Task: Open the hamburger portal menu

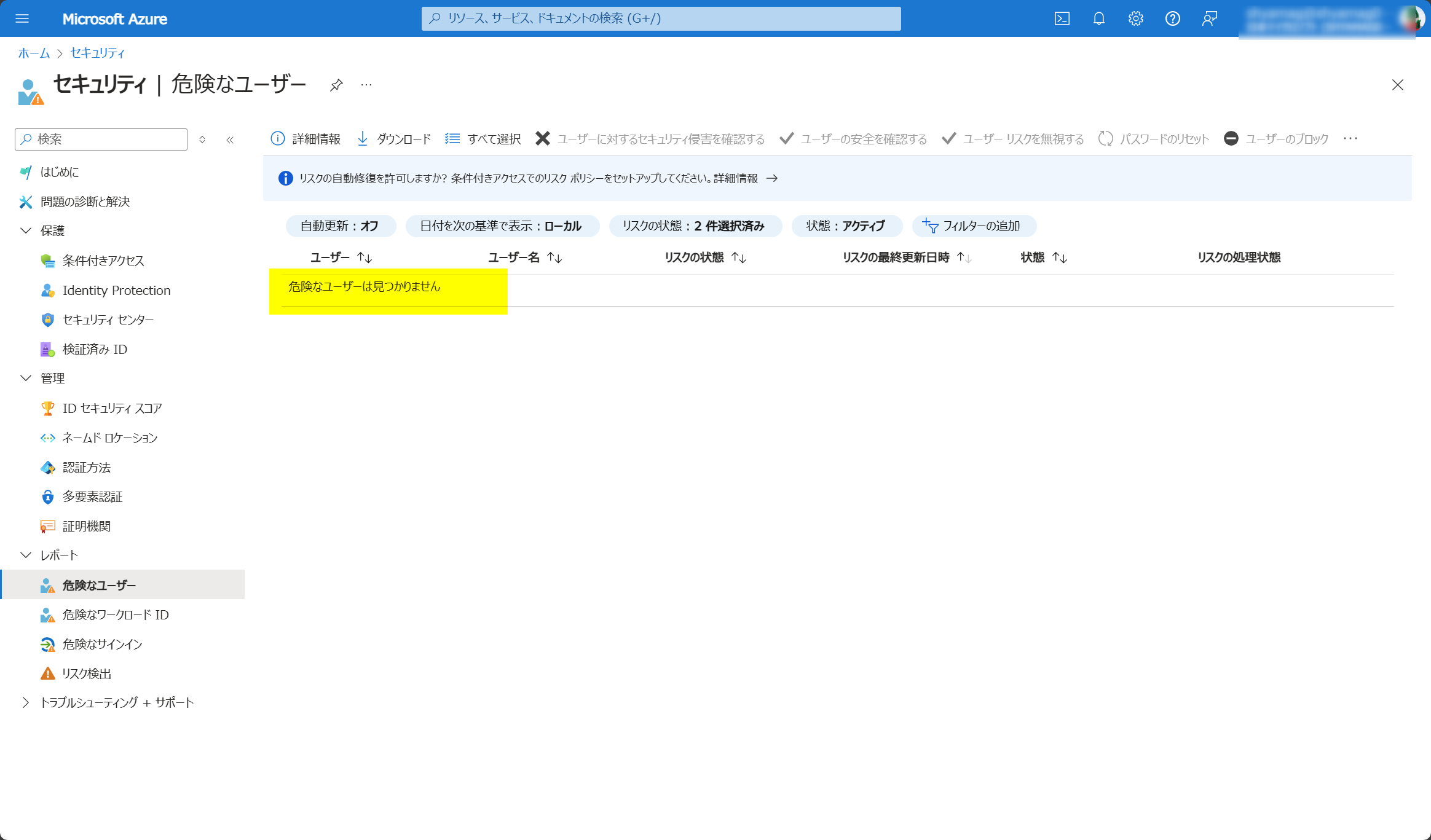Action: pyautogui.click(x=22, y=18)
